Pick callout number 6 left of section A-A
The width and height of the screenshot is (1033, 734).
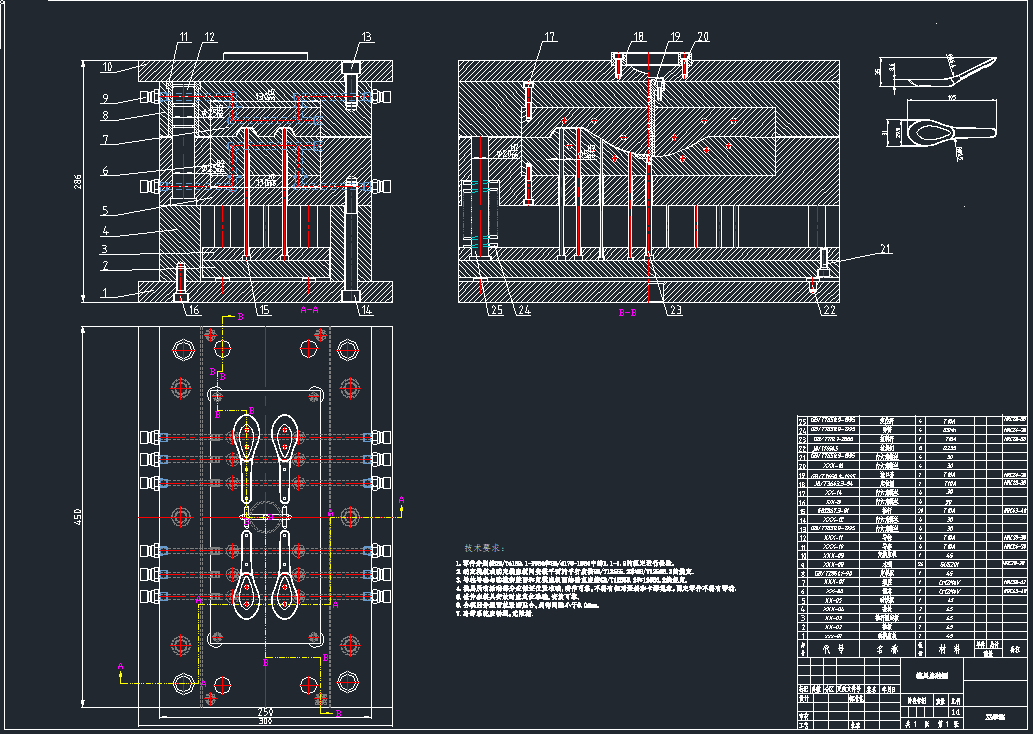pyautogui.click(x=105, y=171)
